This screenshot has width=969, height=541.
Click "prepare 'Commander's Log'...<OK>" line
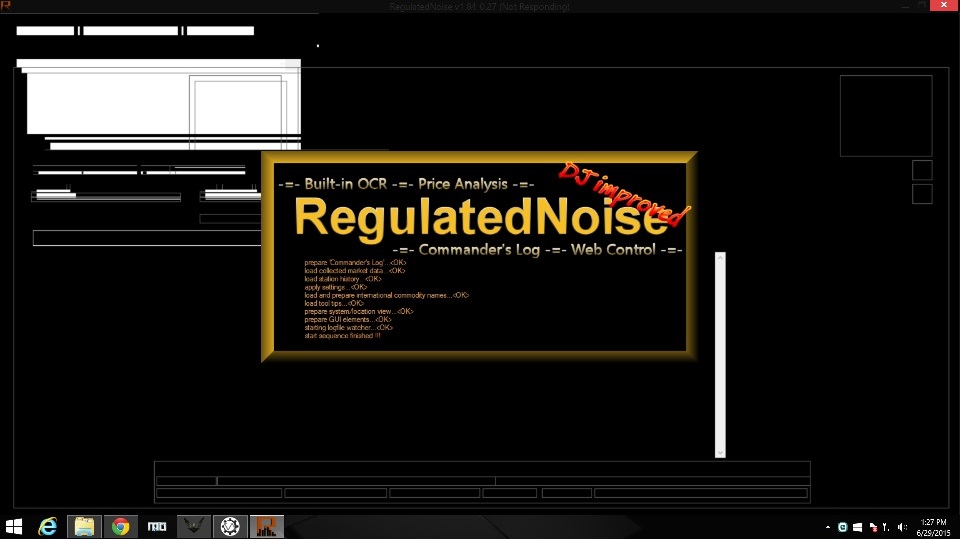point(355,263)
